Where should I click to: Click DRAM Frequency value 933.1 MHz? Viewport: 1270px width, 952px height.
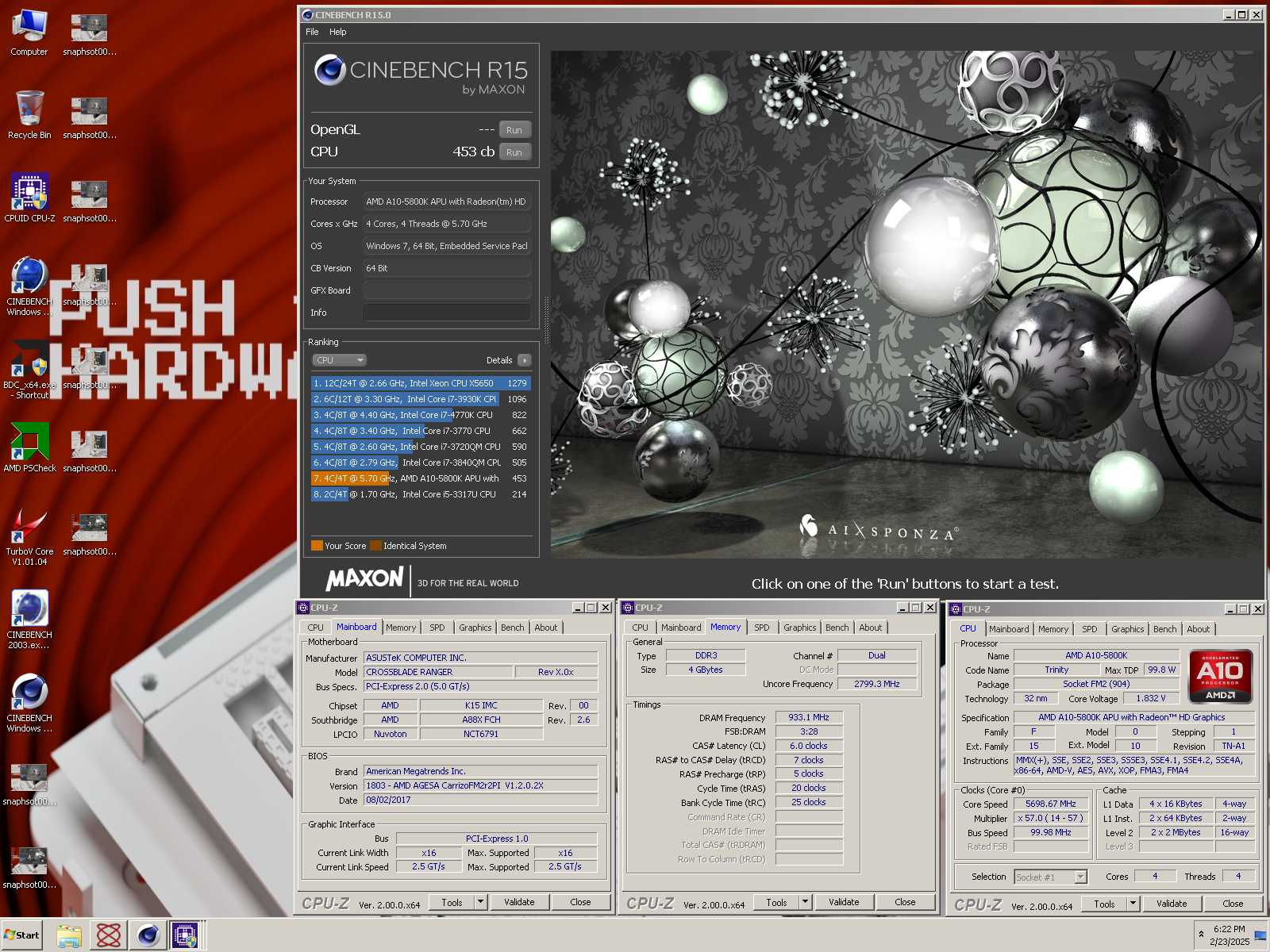tap(809, 717)
